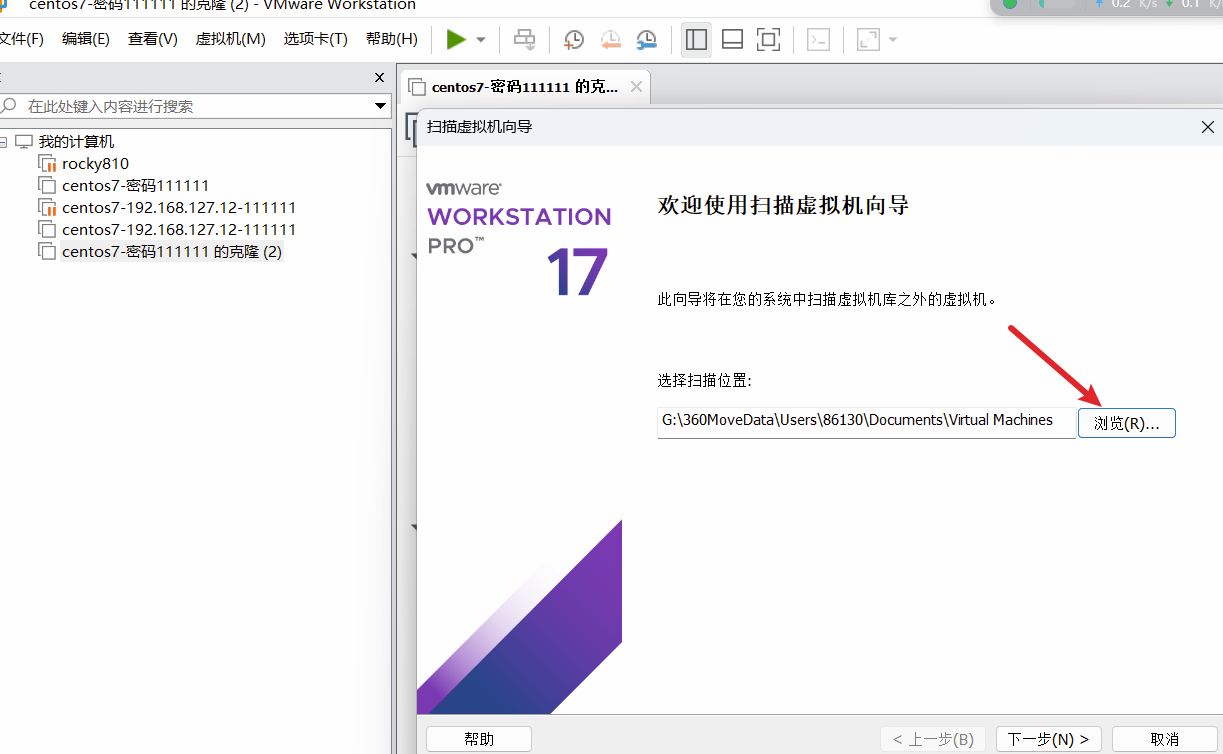Close the centos7-密码111111 的克... tab

click(x=636, y=87)
